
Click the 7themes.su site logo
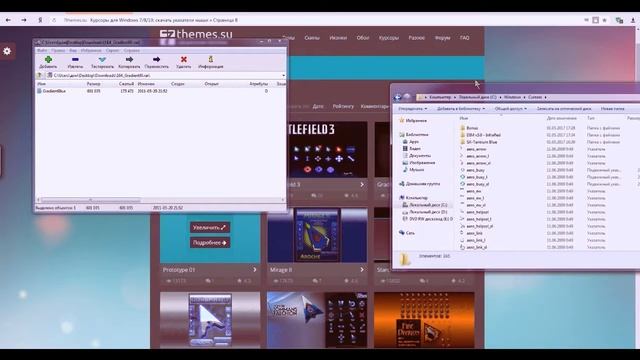pyautogui.click(x=196, y=34)
